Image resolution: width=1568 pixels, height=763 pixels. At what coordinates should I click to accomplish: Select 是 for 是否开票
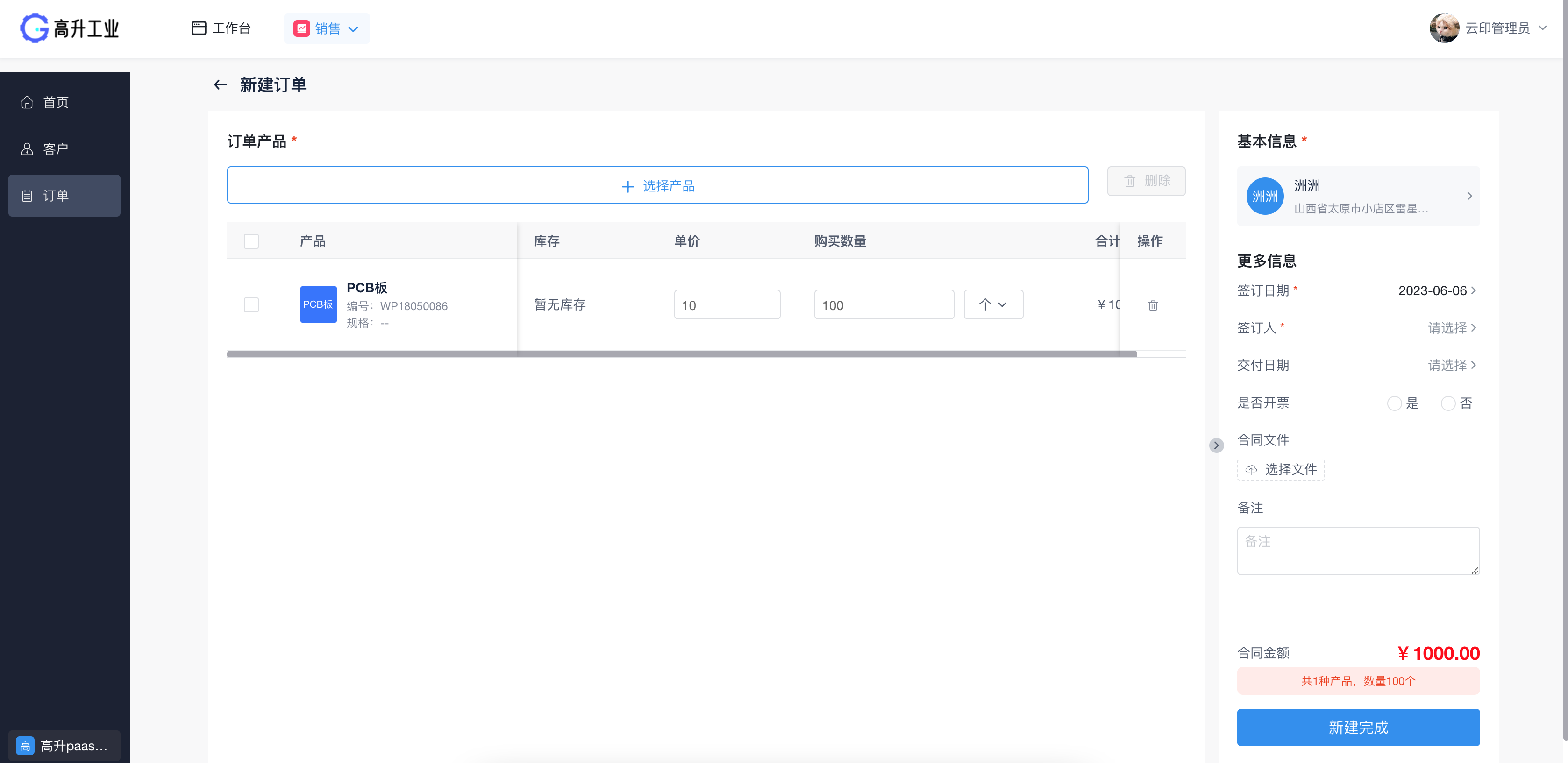coord(1394,403)
